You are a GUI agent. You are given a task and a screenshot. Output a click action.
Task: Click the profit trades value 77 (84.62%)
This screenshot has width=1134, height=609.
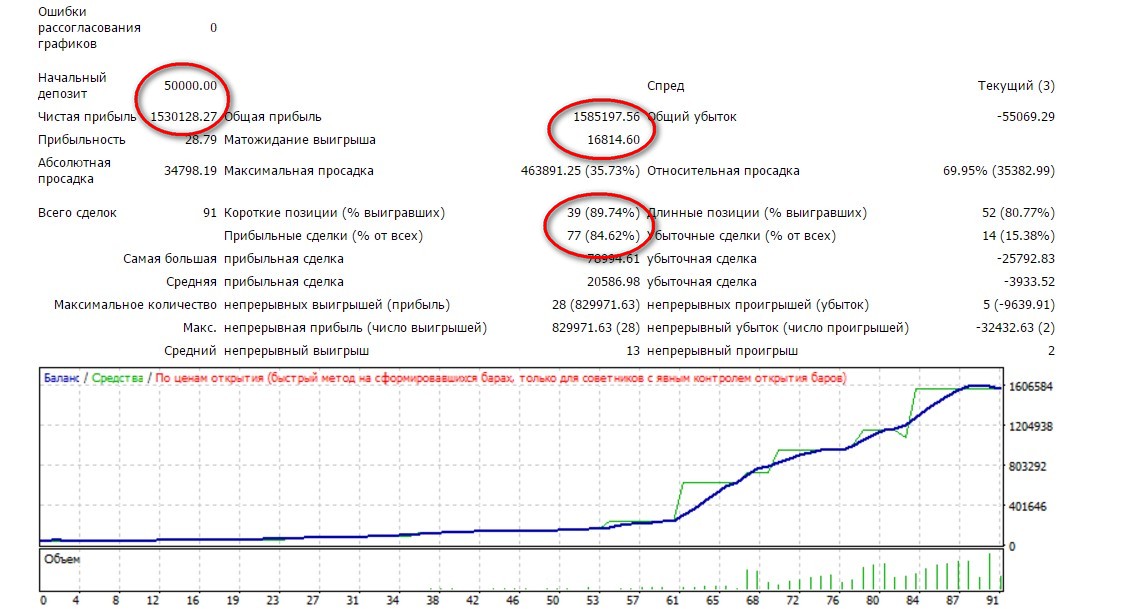tap(596, 236)
